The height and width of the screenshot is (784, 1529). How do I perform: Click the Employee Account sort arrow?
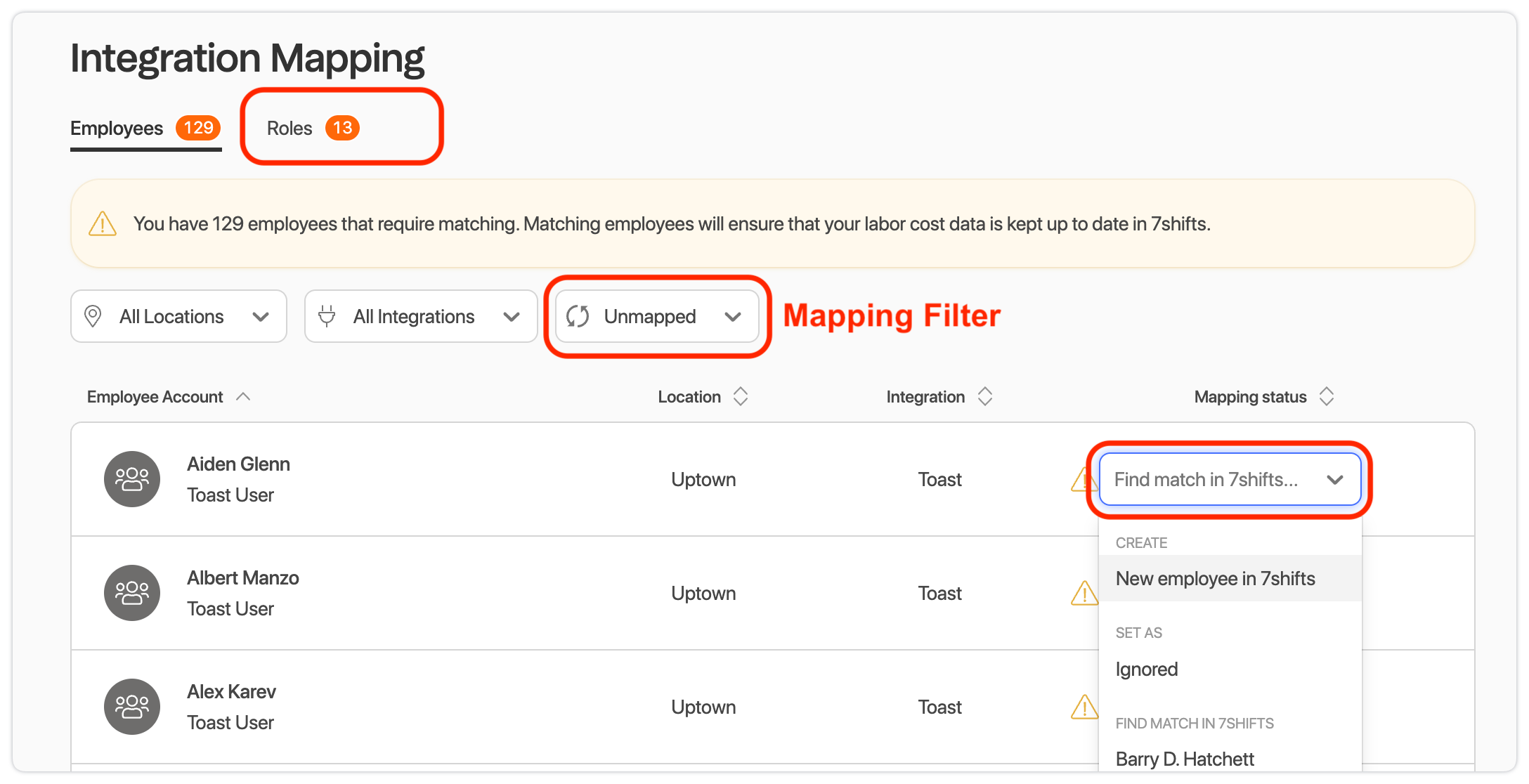(x=243, y=397)
